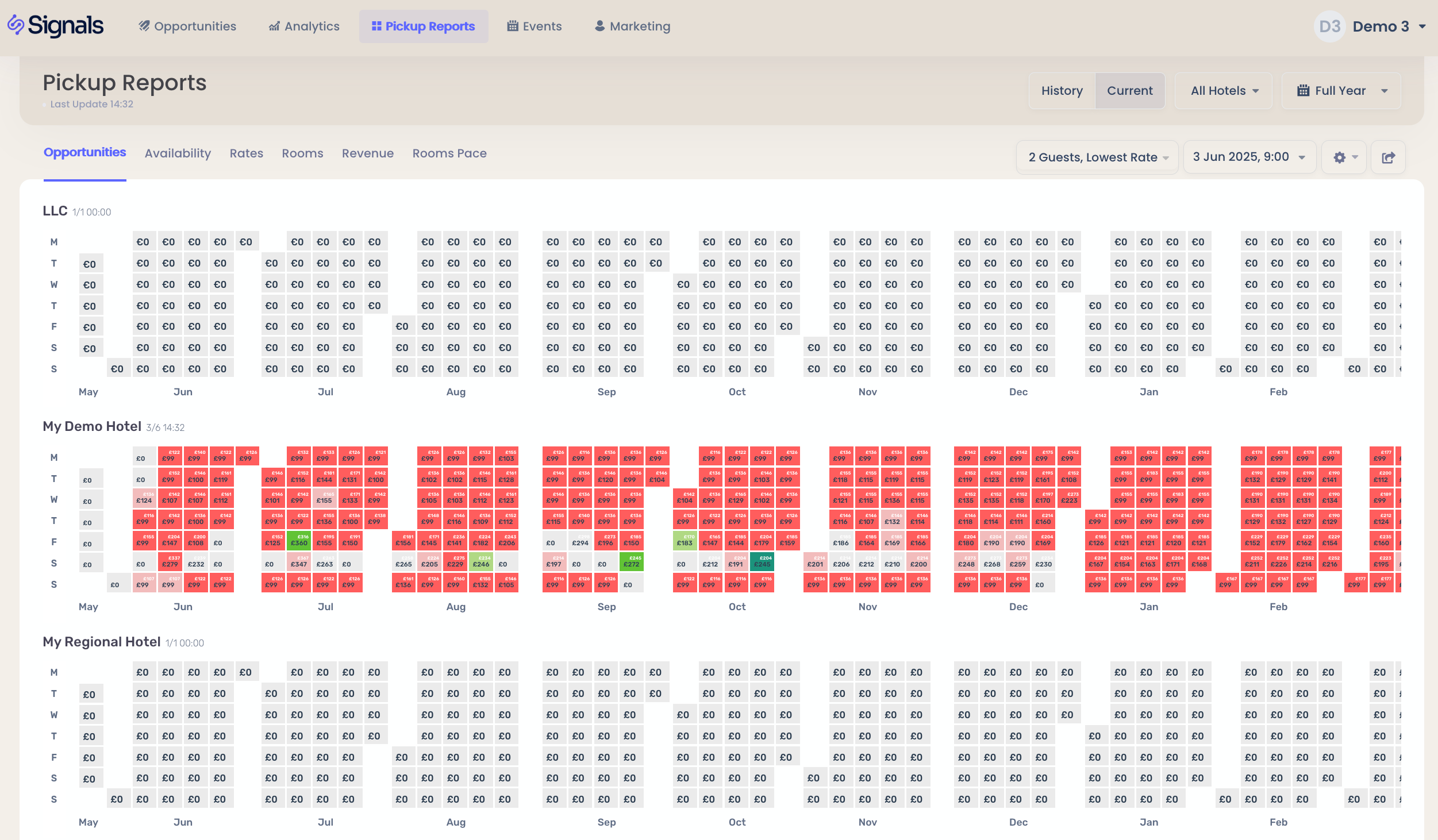Click the D3 user avatar
The image size is (1438, 840).
[1329, 26]
